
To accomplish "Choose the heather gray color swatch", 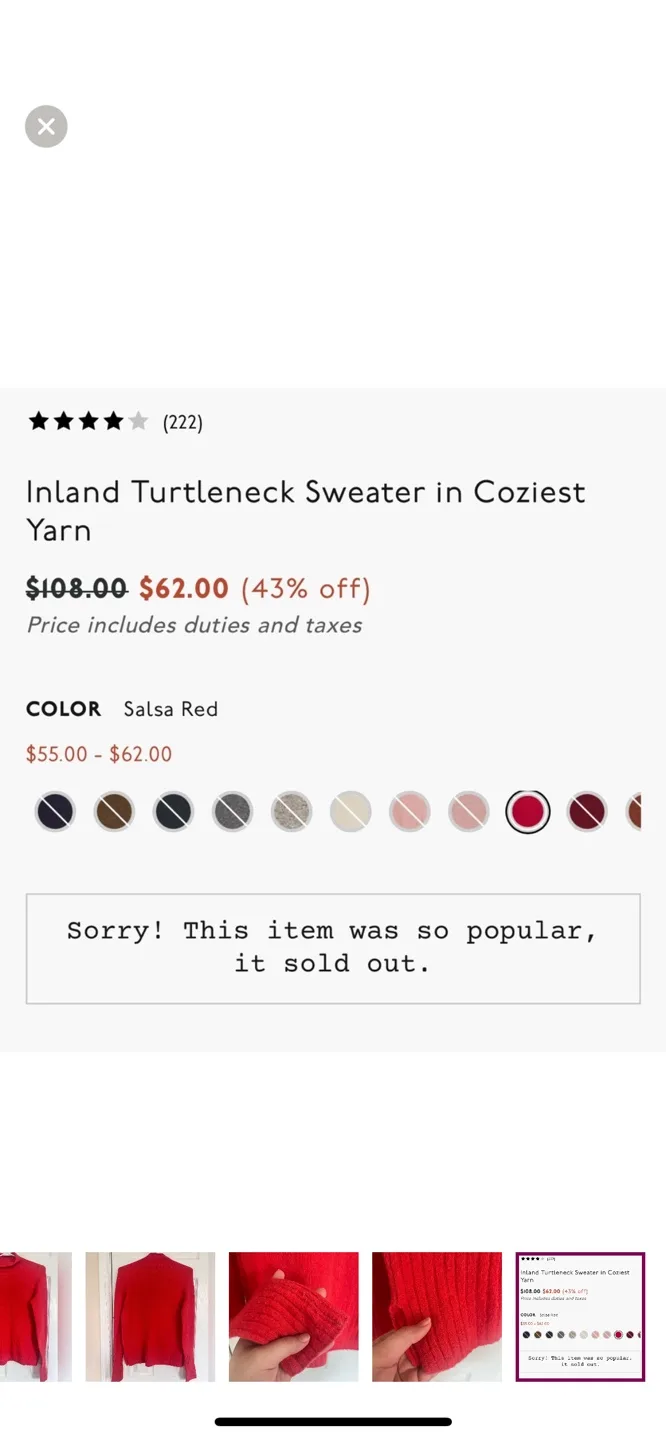I will pyautogui.click(x=231, y=811).
